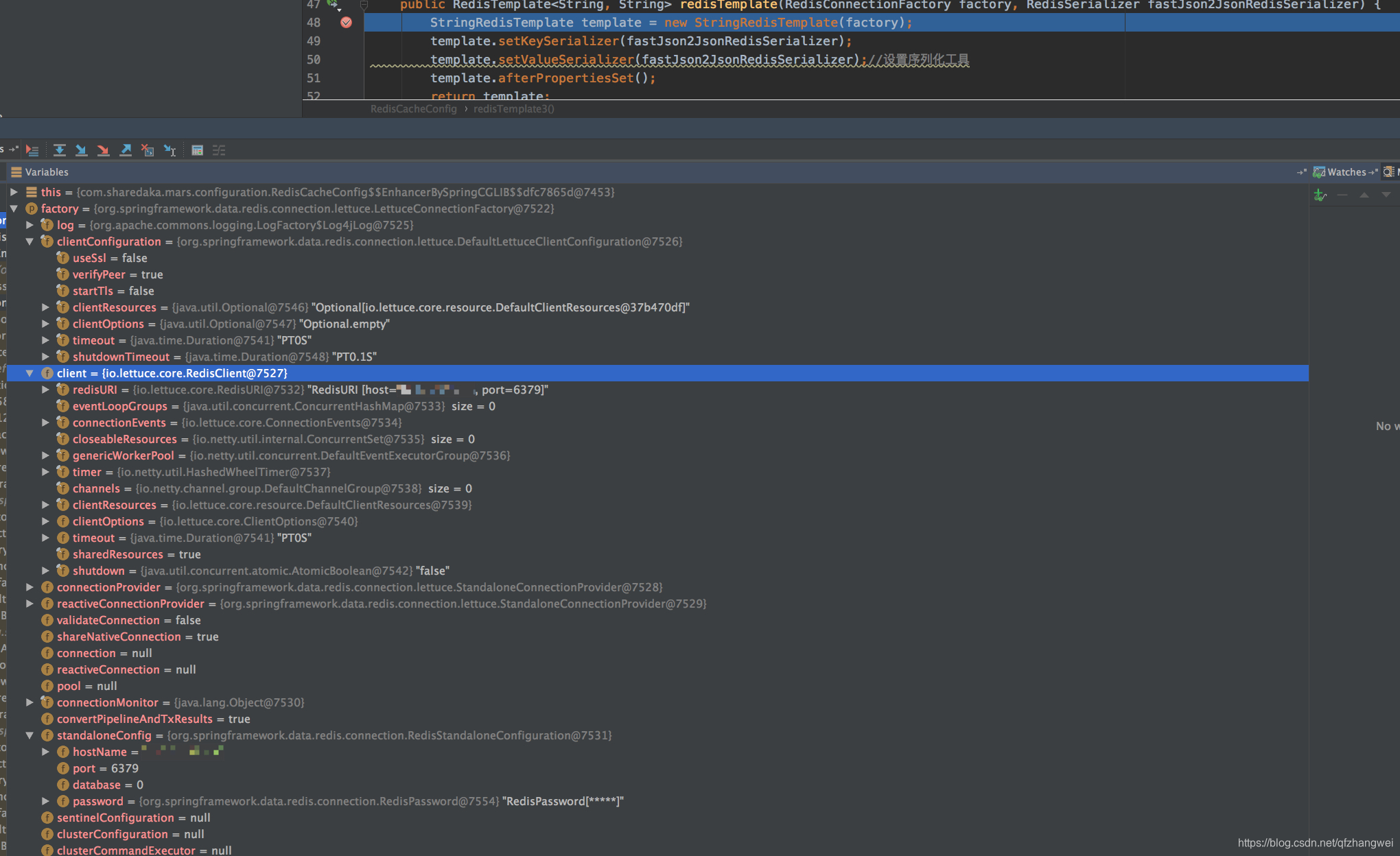Image resolution: width=1400 pixels, height=856 pixels.
Task: Add a new watch with the green plus icon
Action: tap(1319, 194)
